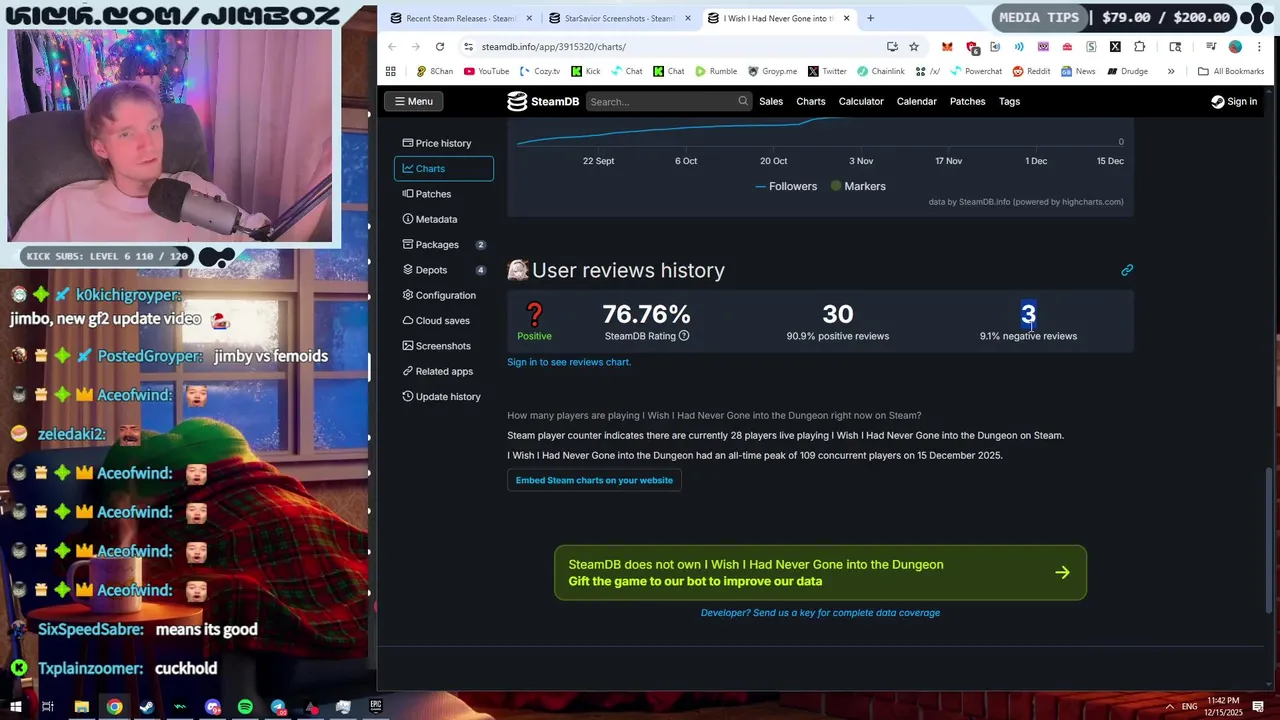Open Calendar in the SteamDB navbar

tap(917, 101)
